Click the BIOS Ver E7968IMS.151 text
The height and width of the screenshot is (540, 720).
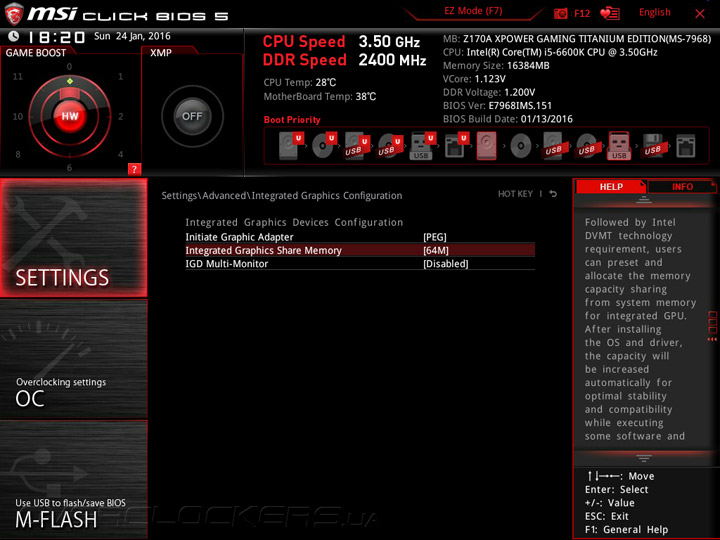tap(497, 106)
